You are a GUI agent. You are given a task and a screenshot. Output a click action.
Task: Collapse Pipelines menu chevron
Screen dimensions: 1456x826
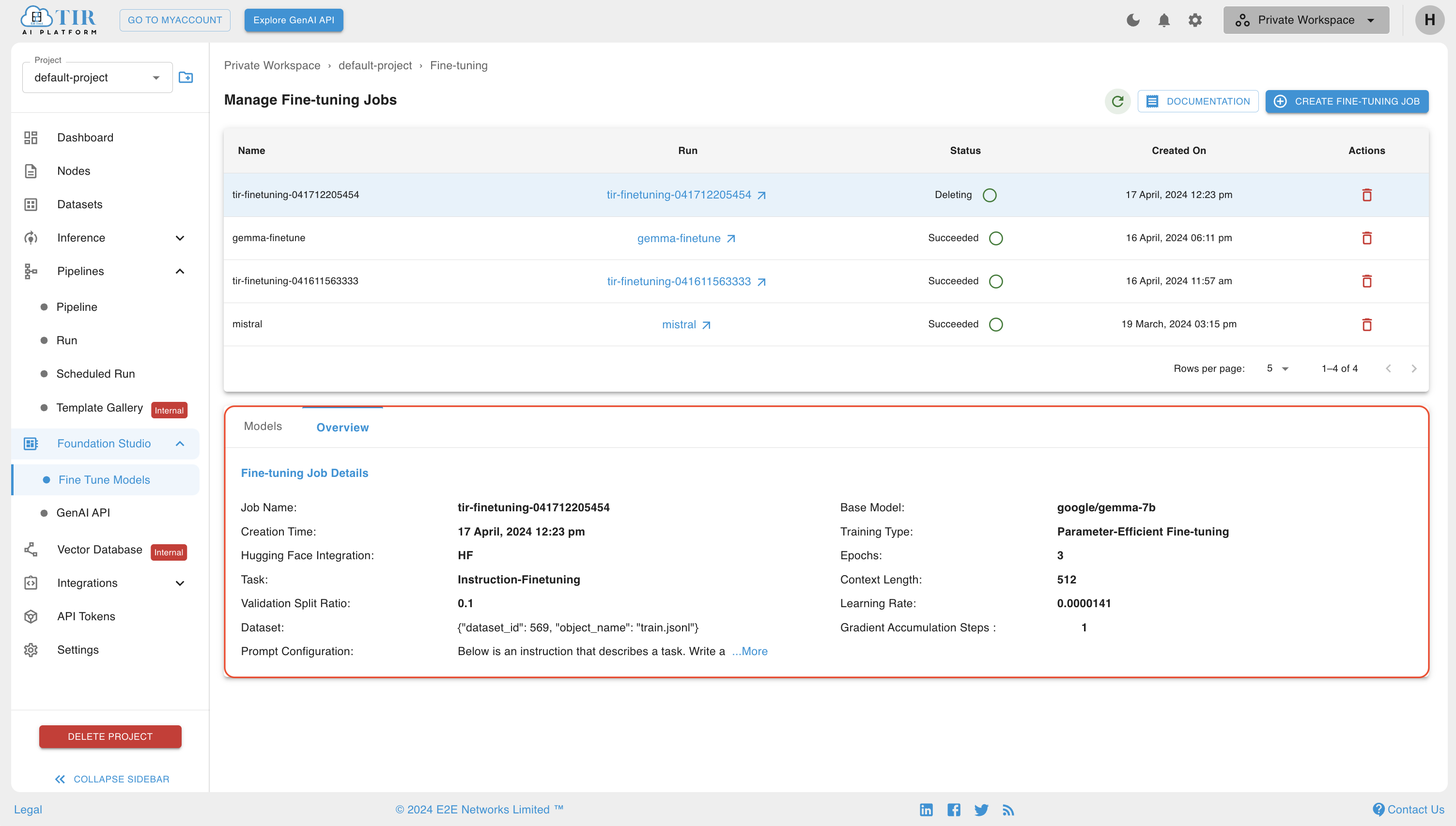pos(180,272)
